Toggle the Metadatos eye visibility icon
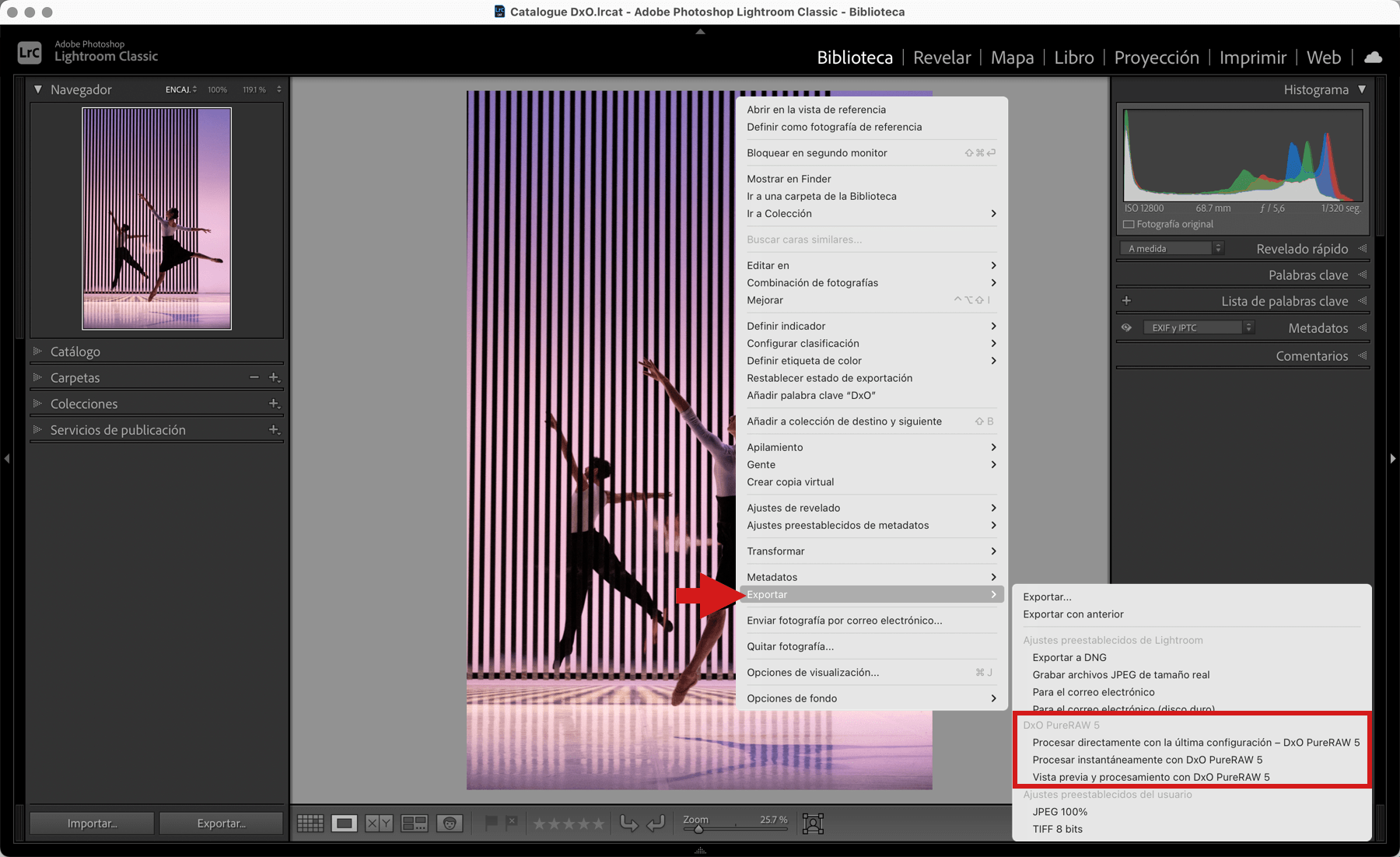This screenshot has width=1400, height=857. point(1126,327)
